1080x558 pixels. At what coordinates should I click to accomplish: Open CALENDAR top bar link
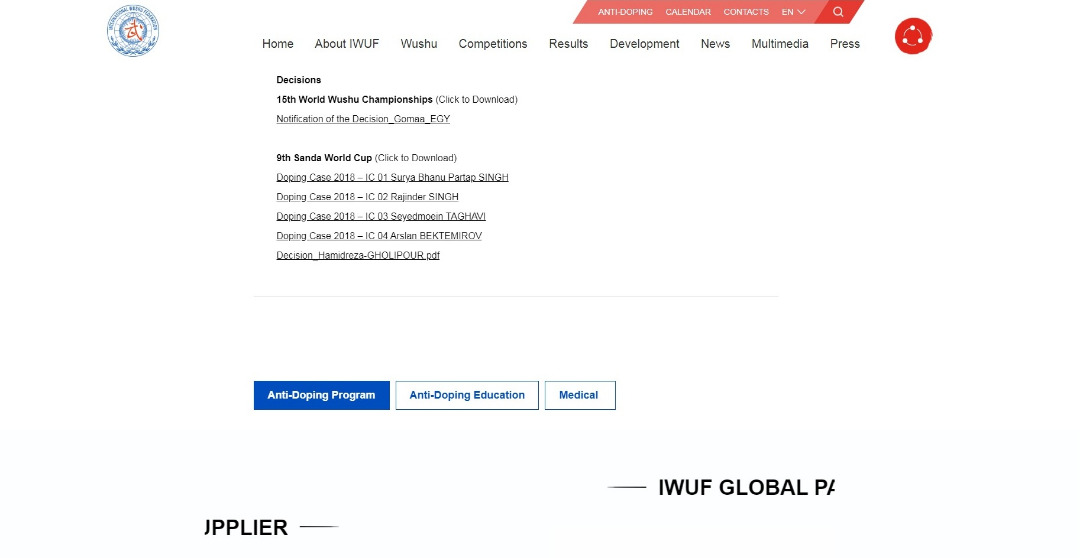pos(688,12)
